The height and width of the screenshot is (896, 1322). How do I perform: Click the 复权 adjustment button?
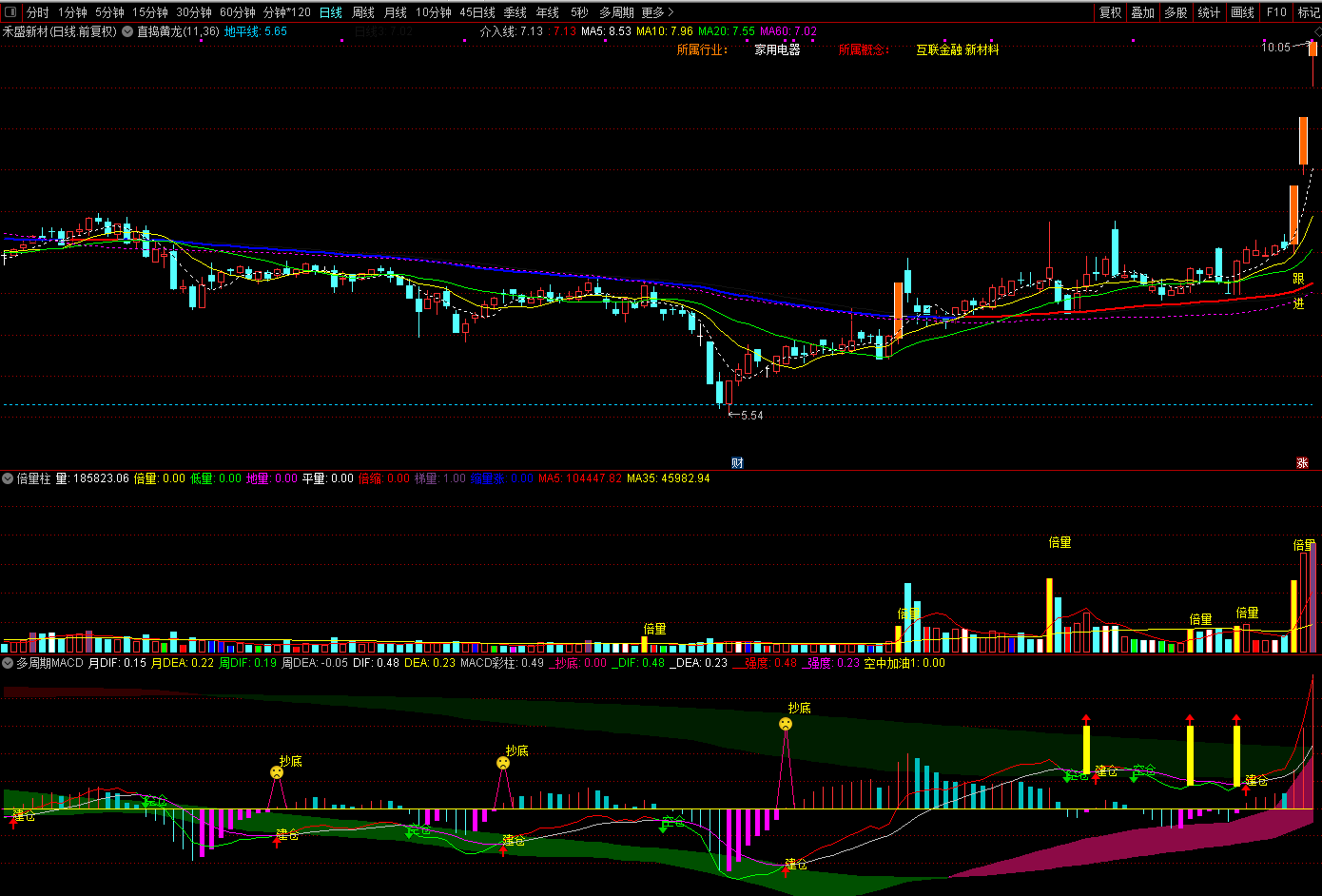click(x=1110, y=12)
